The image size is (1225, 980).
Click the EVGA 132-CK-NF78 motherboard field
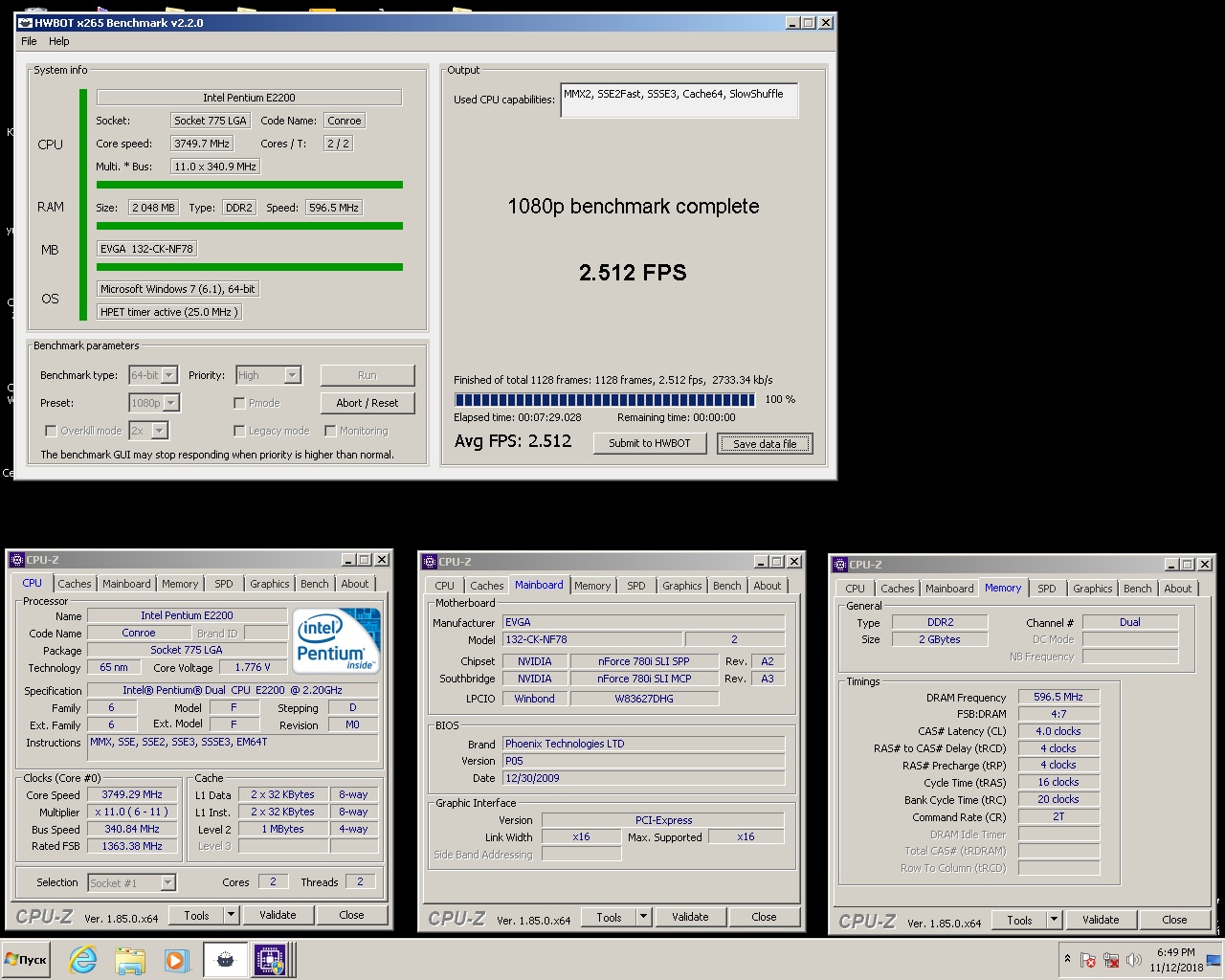pos(147,249)
